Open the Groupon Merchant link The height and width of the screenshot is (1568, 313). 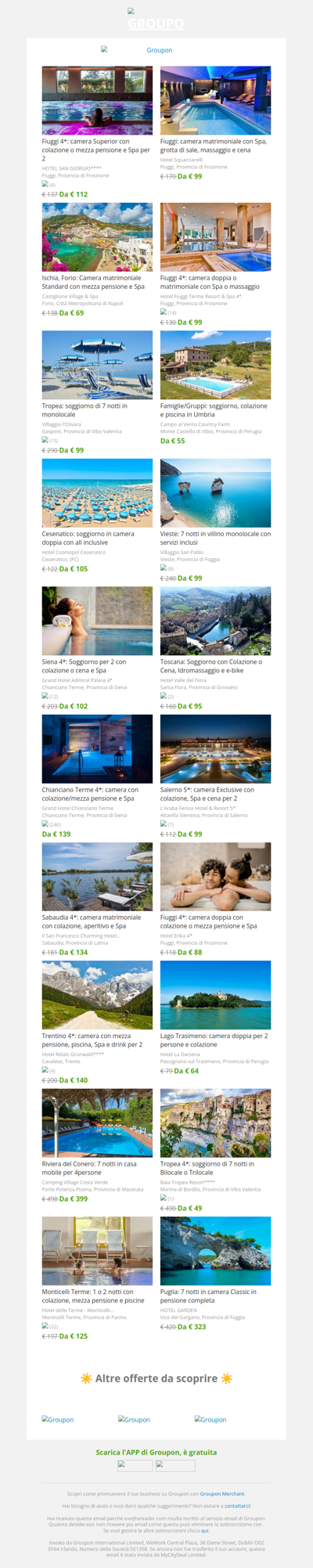(x=222, y=1494)
